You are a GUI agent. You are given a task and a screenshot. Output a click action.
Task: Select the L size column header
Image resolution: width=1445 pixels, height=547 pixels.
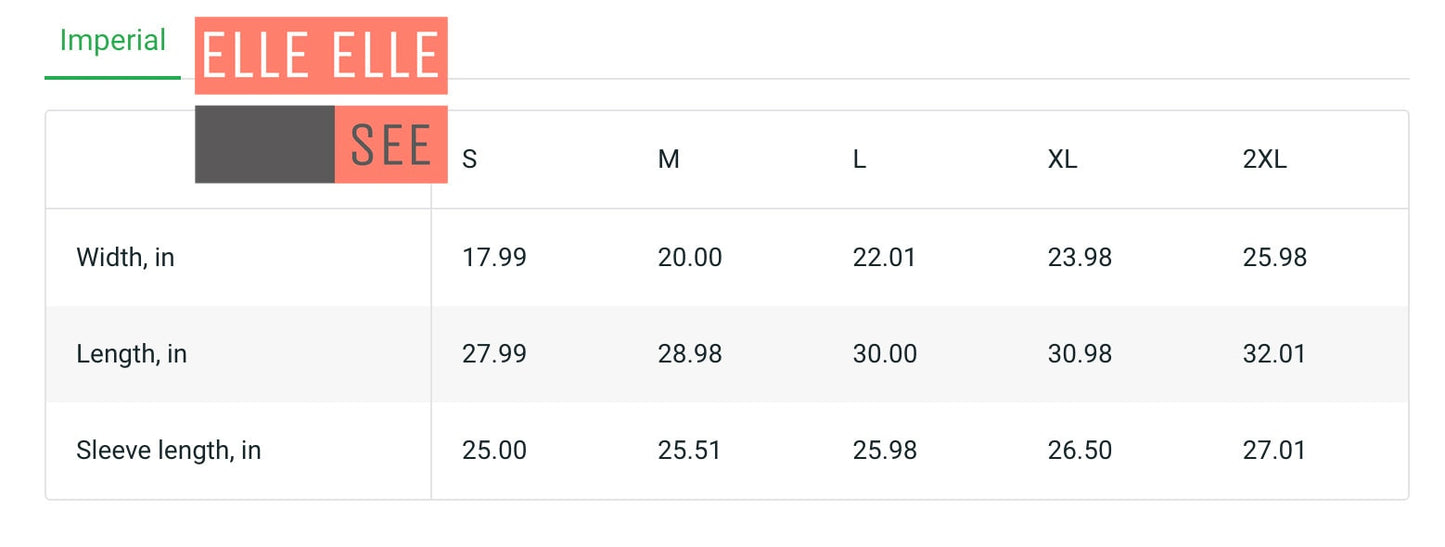click(x=859, y=160)
